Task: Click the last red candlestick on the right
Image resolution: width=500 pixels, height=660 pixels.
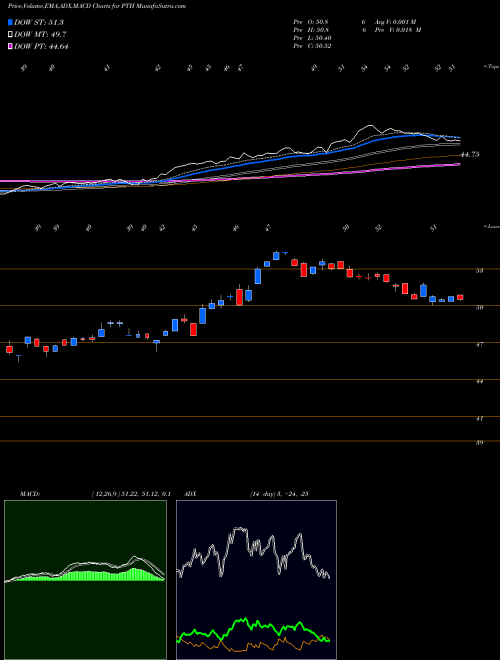Action: 460,297
